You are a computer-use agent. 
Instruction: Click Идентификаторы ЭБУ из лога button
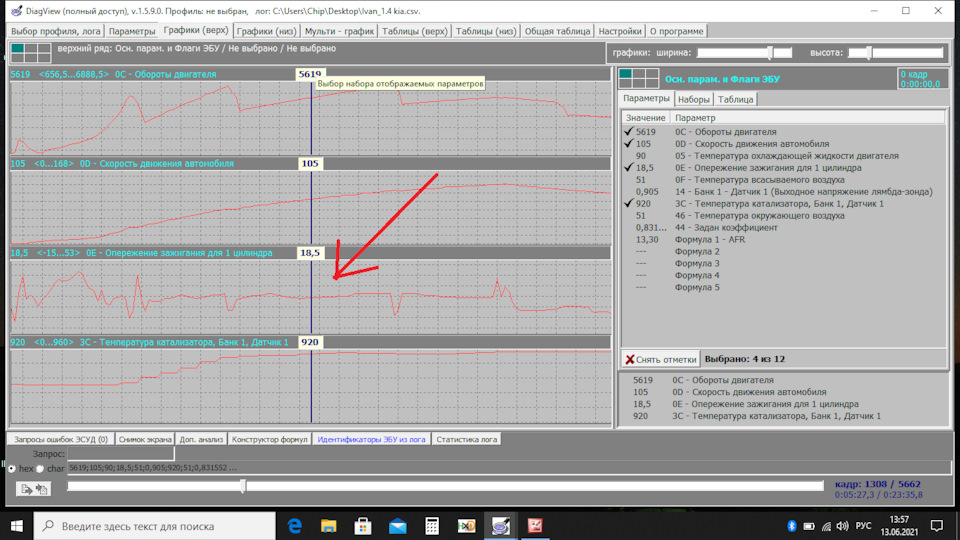click(x=371, y=439)
